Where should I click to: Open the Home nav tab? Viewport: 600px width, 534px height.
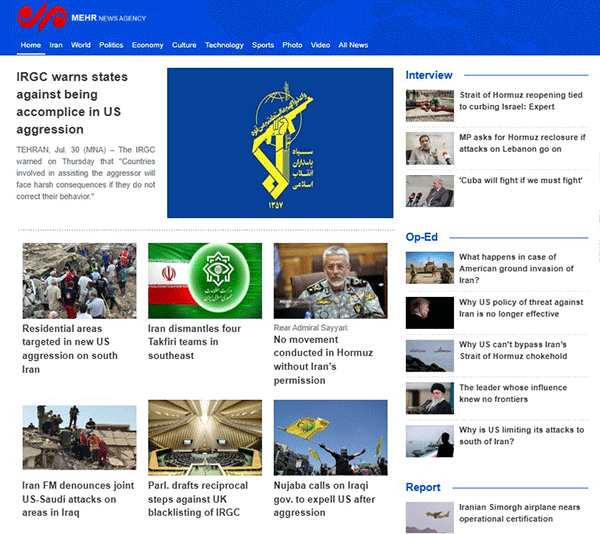pyautogui.click(x=31, y=45)
